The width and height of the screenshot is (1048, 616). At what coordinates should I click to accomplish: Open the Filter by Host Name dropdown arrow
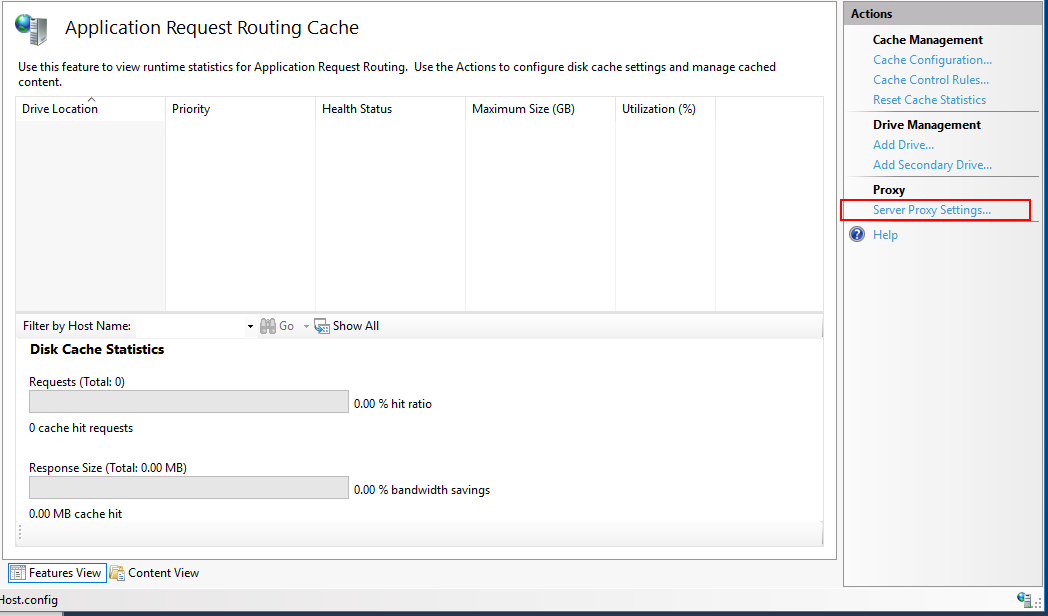pyautogui.click(x=250, y=327)
